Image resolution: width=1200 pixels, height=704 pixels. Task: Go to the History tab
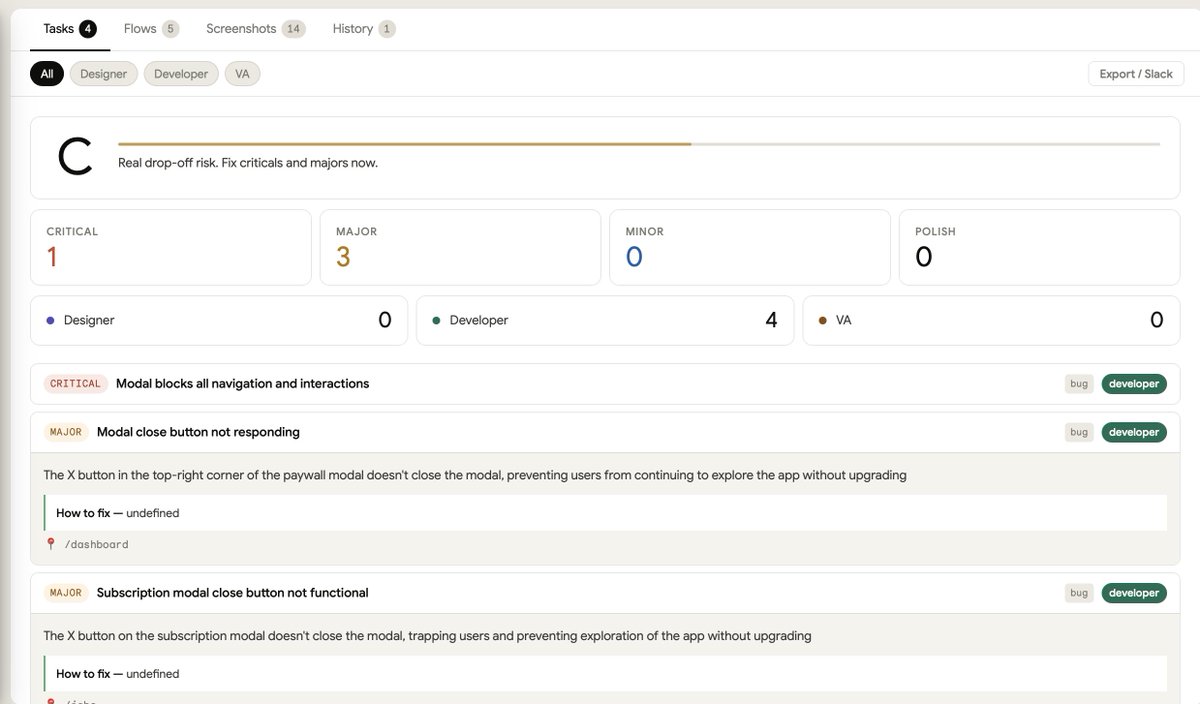click(x=363, y=29)
